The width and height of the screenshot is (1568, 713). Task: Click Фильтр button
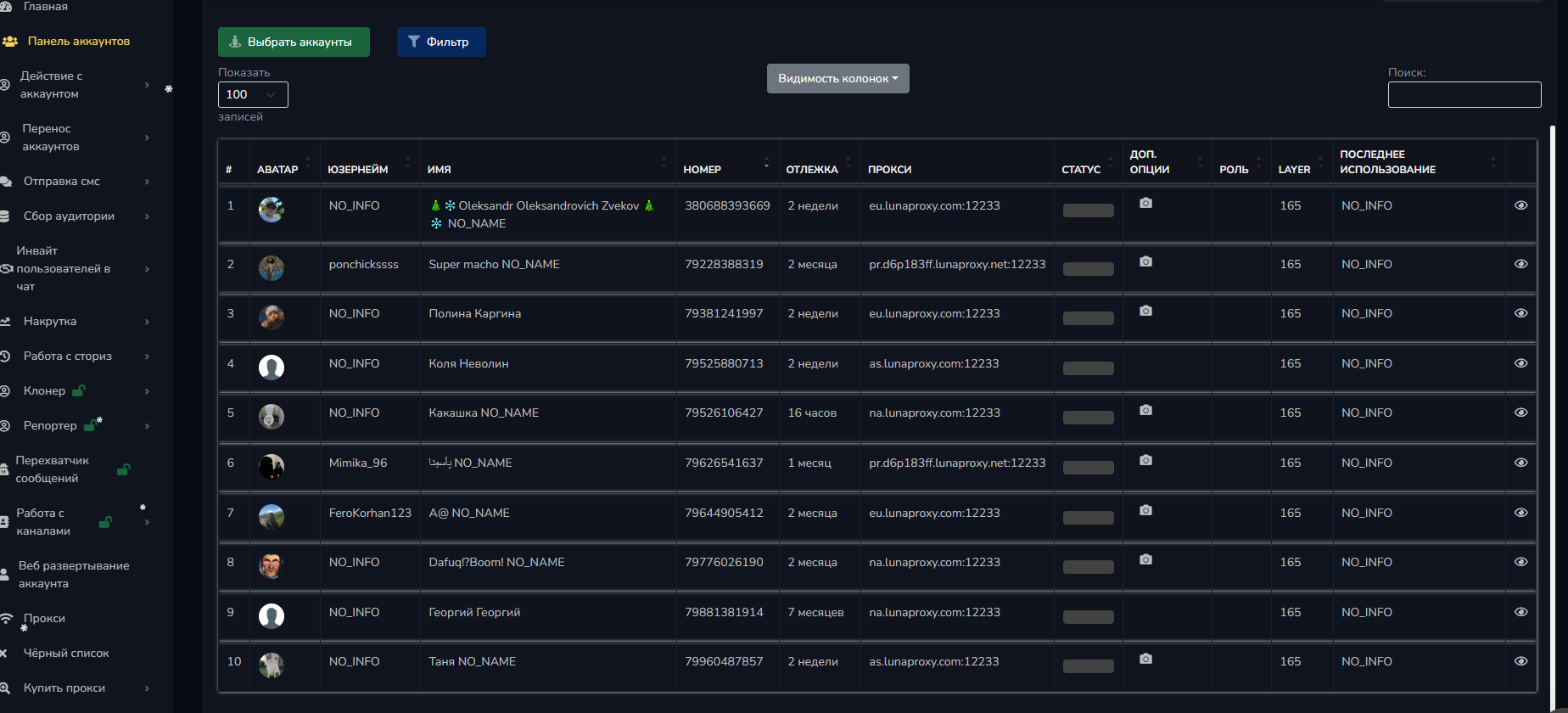[x=441, y=42]
